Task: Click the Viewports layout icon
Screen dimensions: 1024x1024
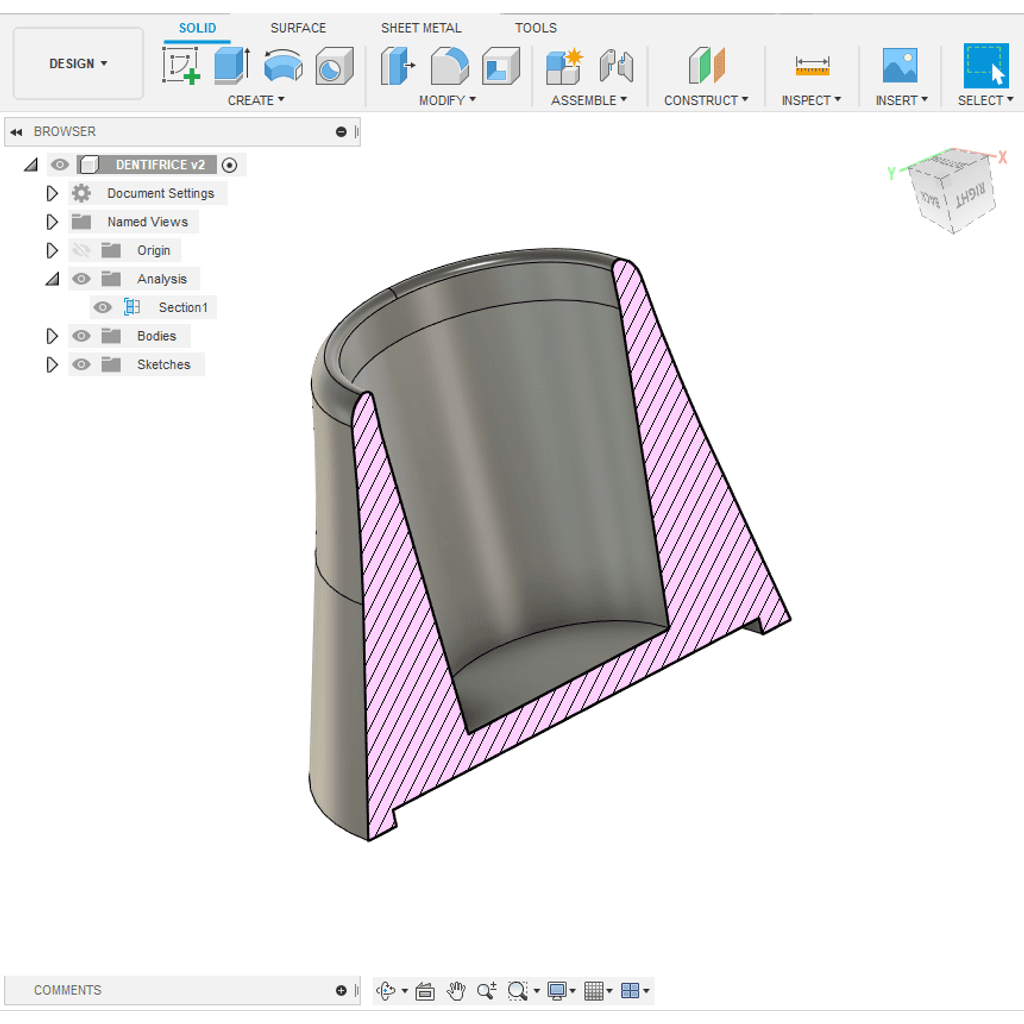Action: (630, 991)
